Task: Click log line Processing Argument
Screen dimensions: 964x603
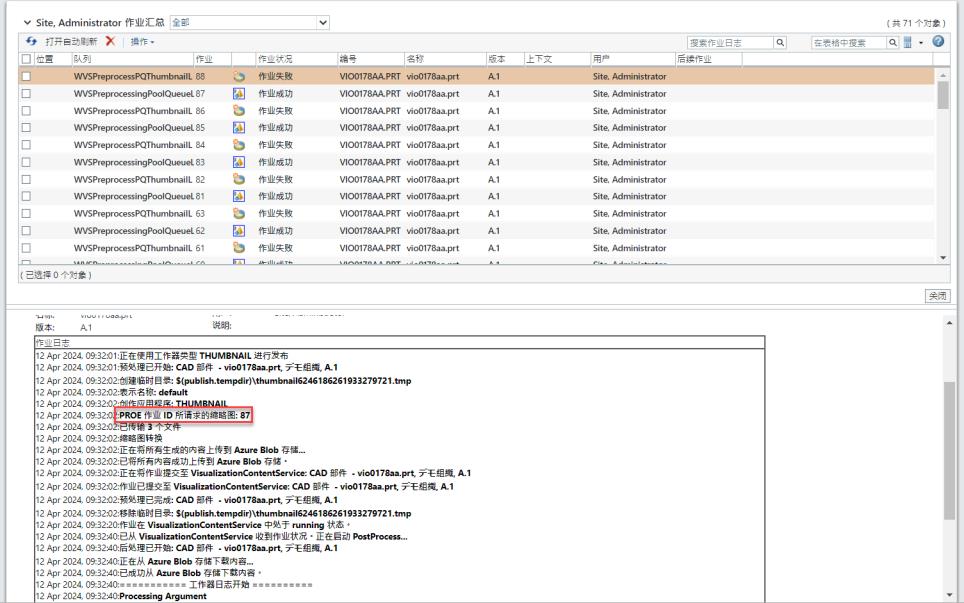Action: point(163,596)
